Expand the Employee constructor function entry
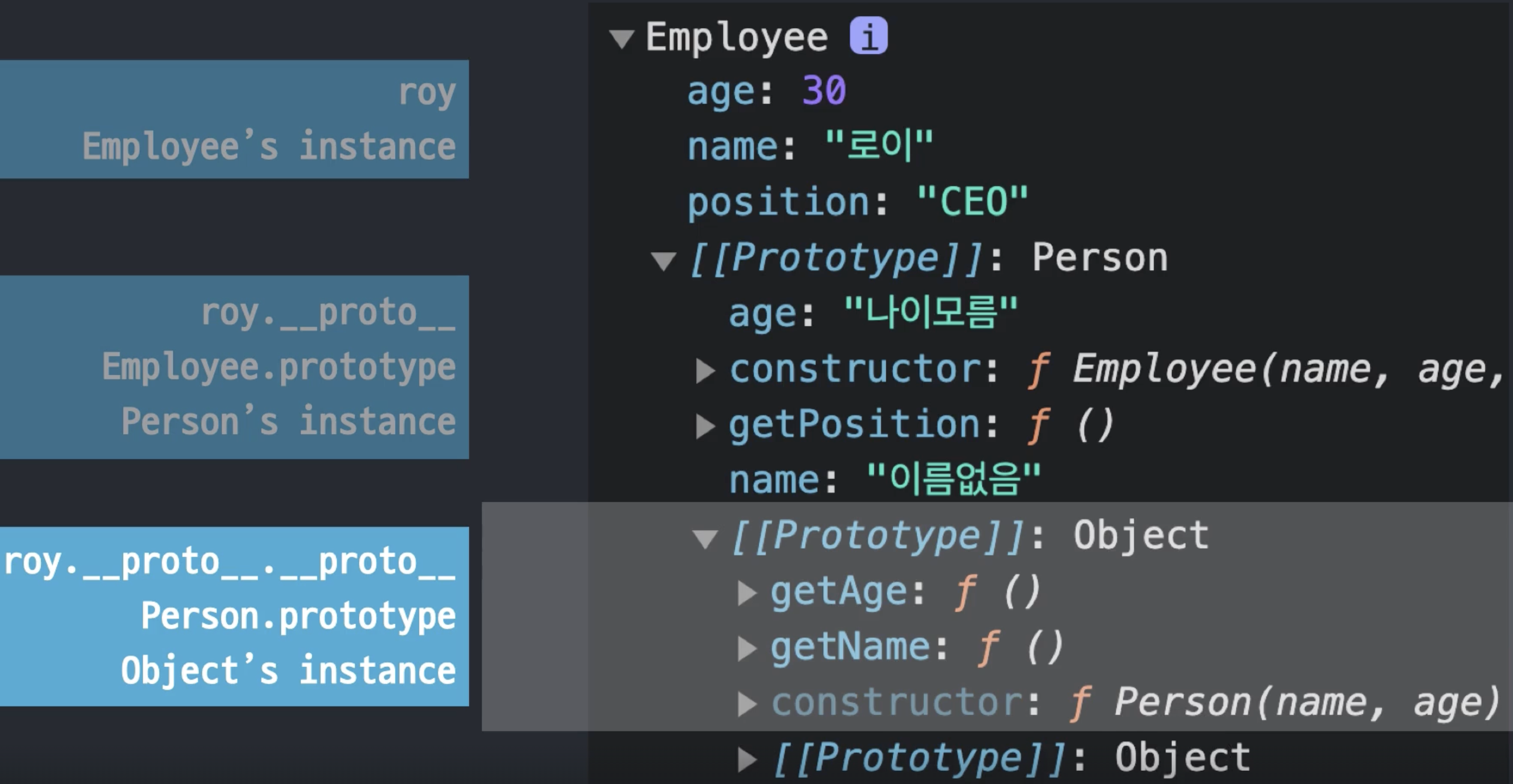 705,370
